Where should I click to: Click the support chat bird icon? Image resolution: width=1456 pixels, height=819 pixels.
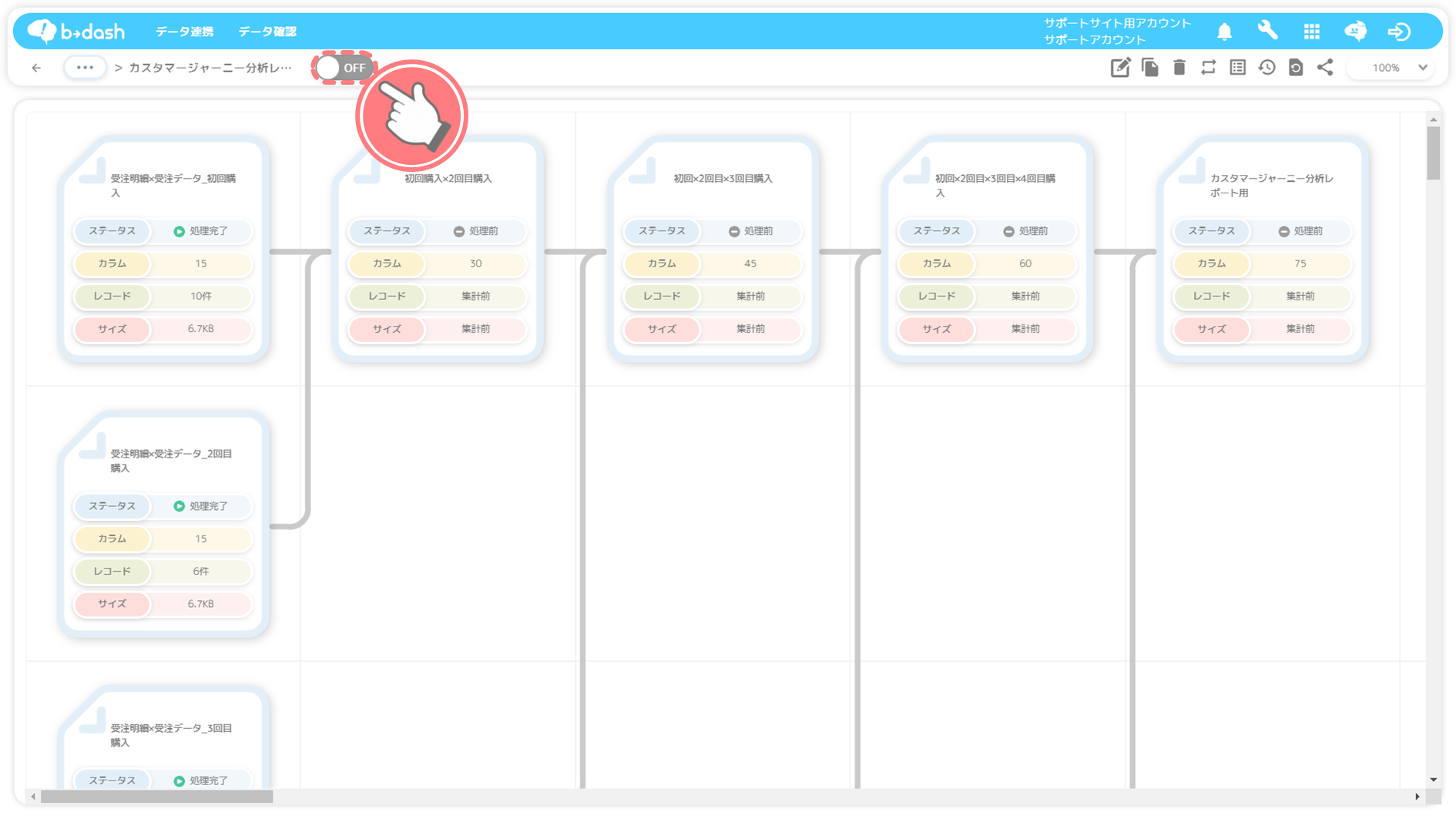[x=1355, y=31]
